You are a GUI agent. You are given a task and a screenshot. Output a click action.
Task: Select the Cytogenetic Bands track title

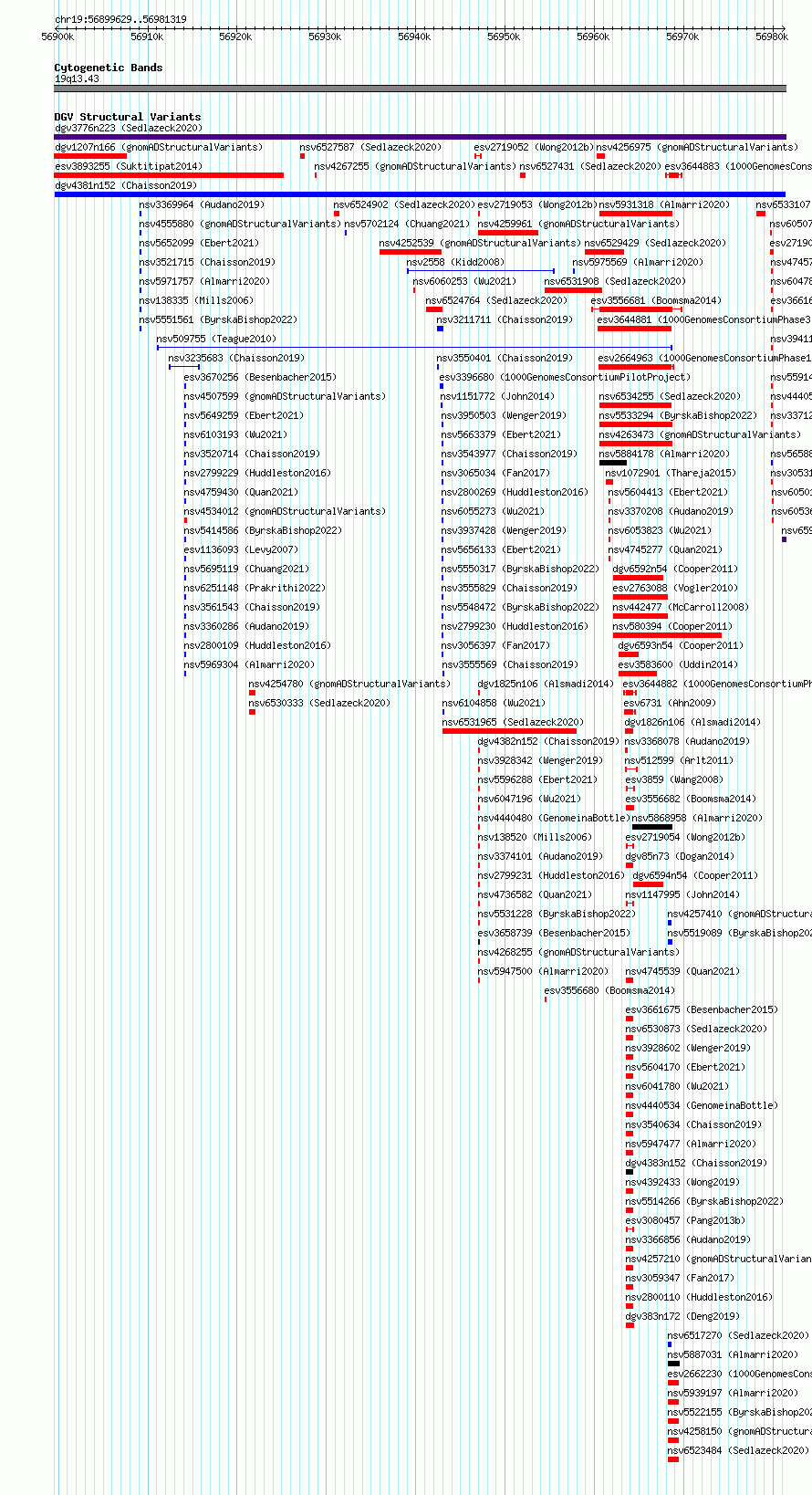(x=109, y=68)
